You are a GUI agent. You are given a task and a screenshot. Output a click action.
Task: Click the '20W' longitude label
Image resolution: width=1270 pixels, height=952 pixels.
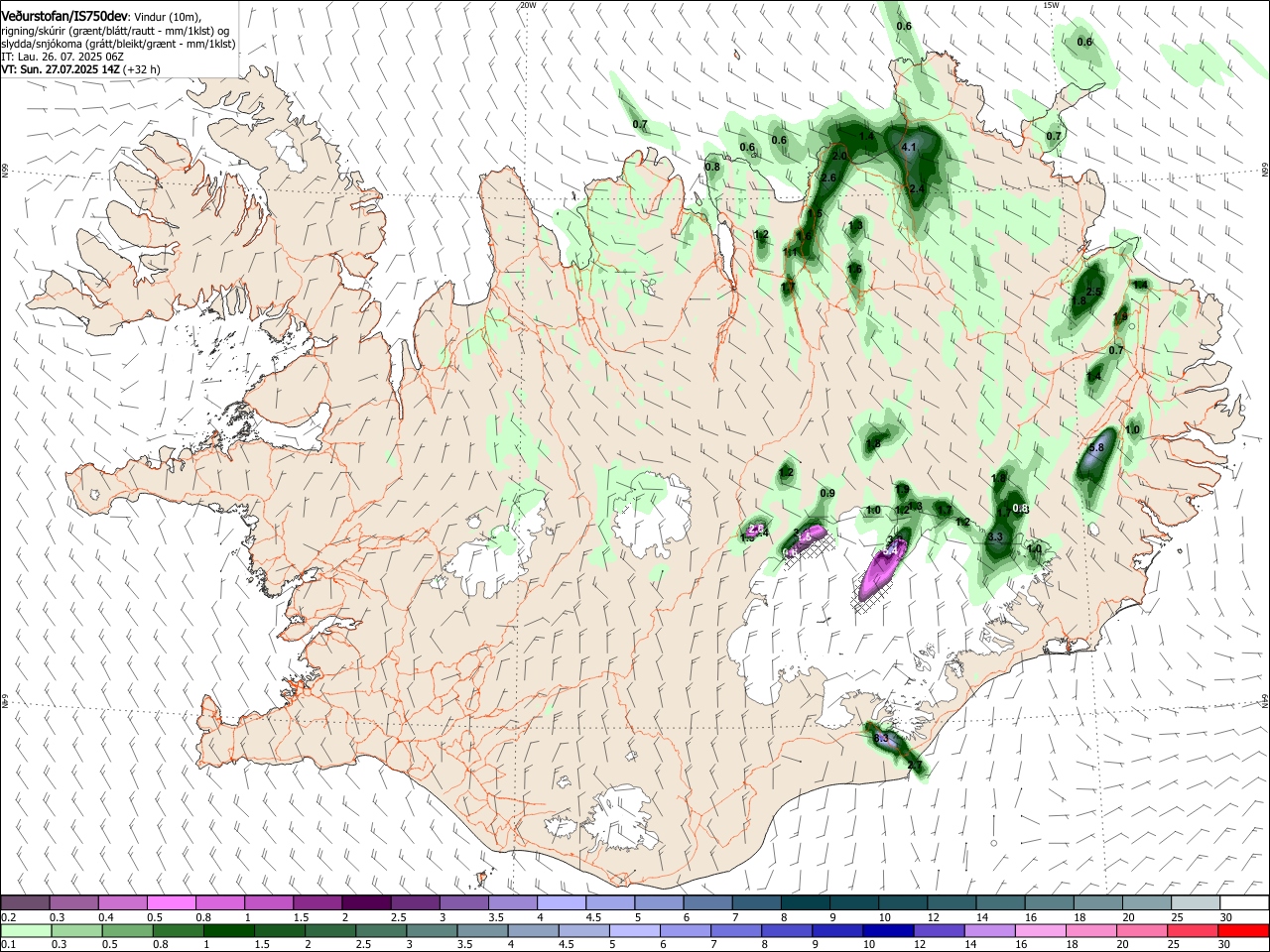tap(528, 5)
